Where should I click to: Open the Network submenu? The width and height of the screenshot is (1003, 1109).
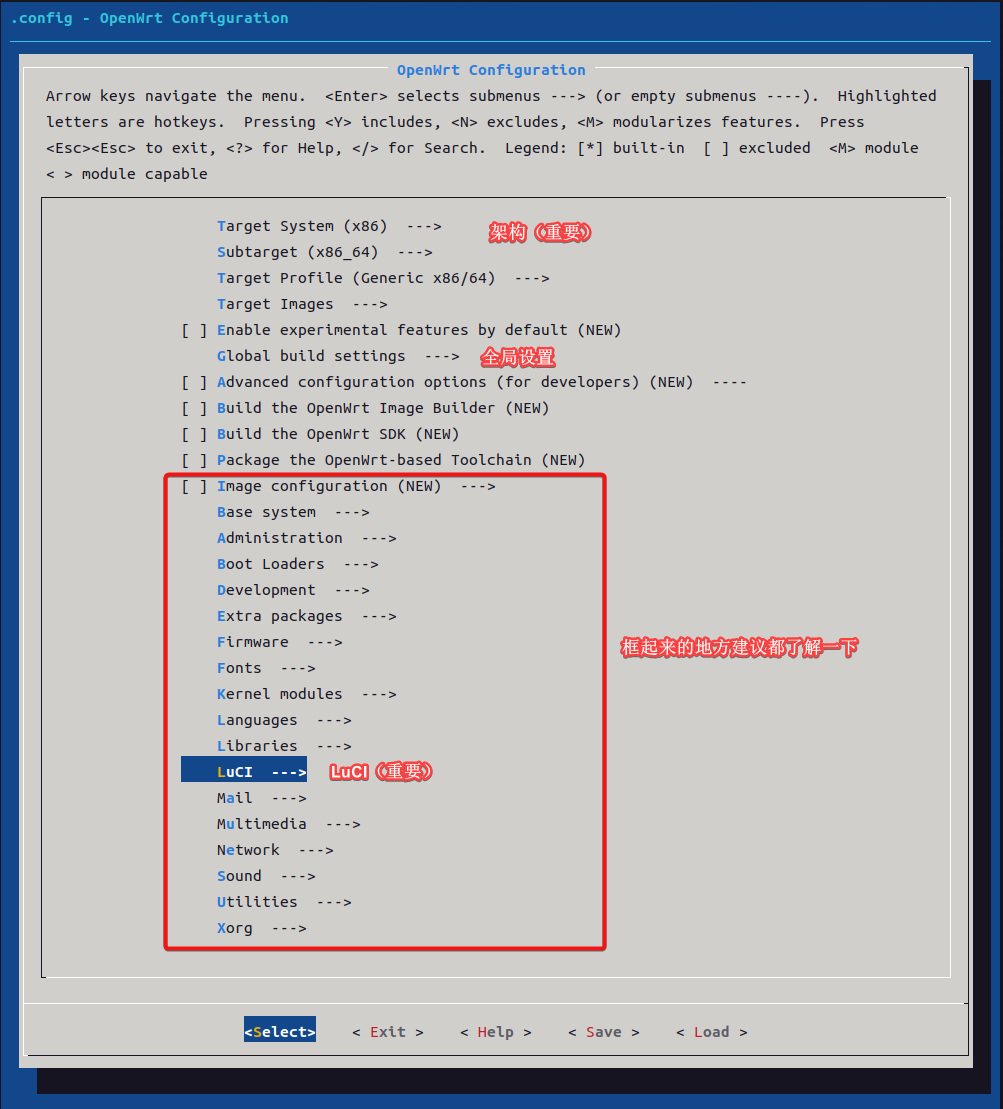pyautogui.click(x=275, y=850)
